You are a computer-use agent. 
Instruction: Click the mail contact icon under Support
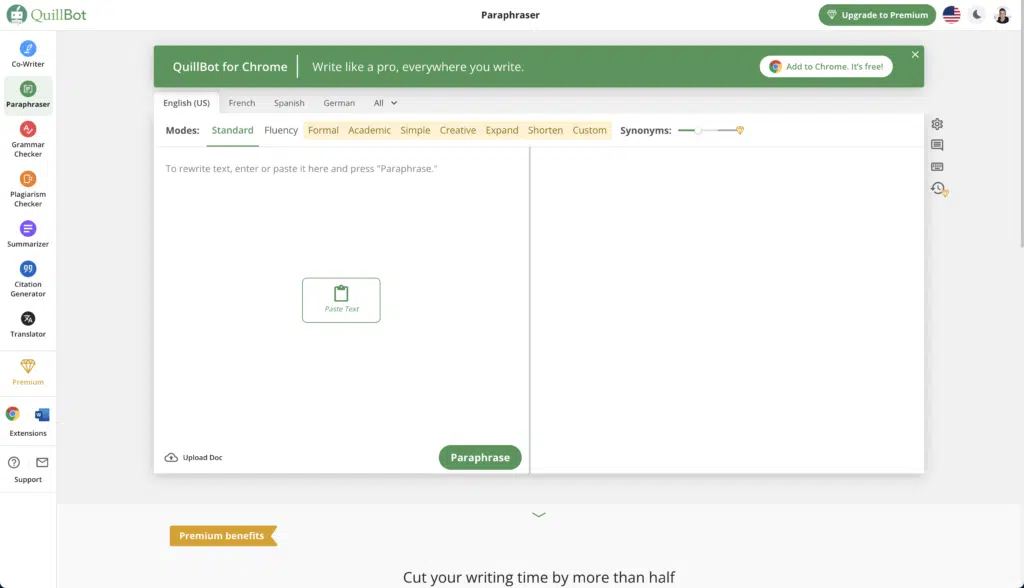tap(42, 463)
